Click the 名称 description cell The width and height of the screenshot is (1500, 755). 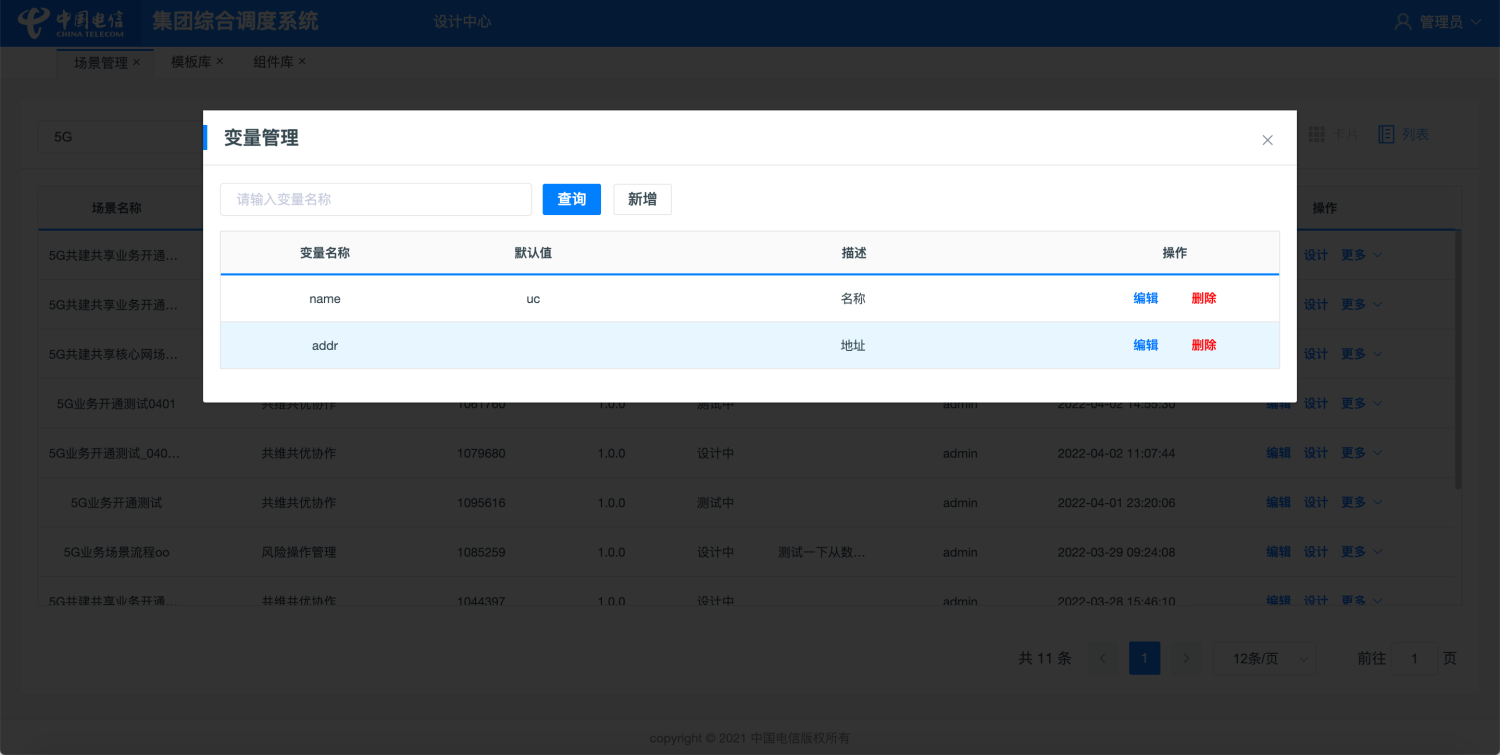[x=853, y=298]
